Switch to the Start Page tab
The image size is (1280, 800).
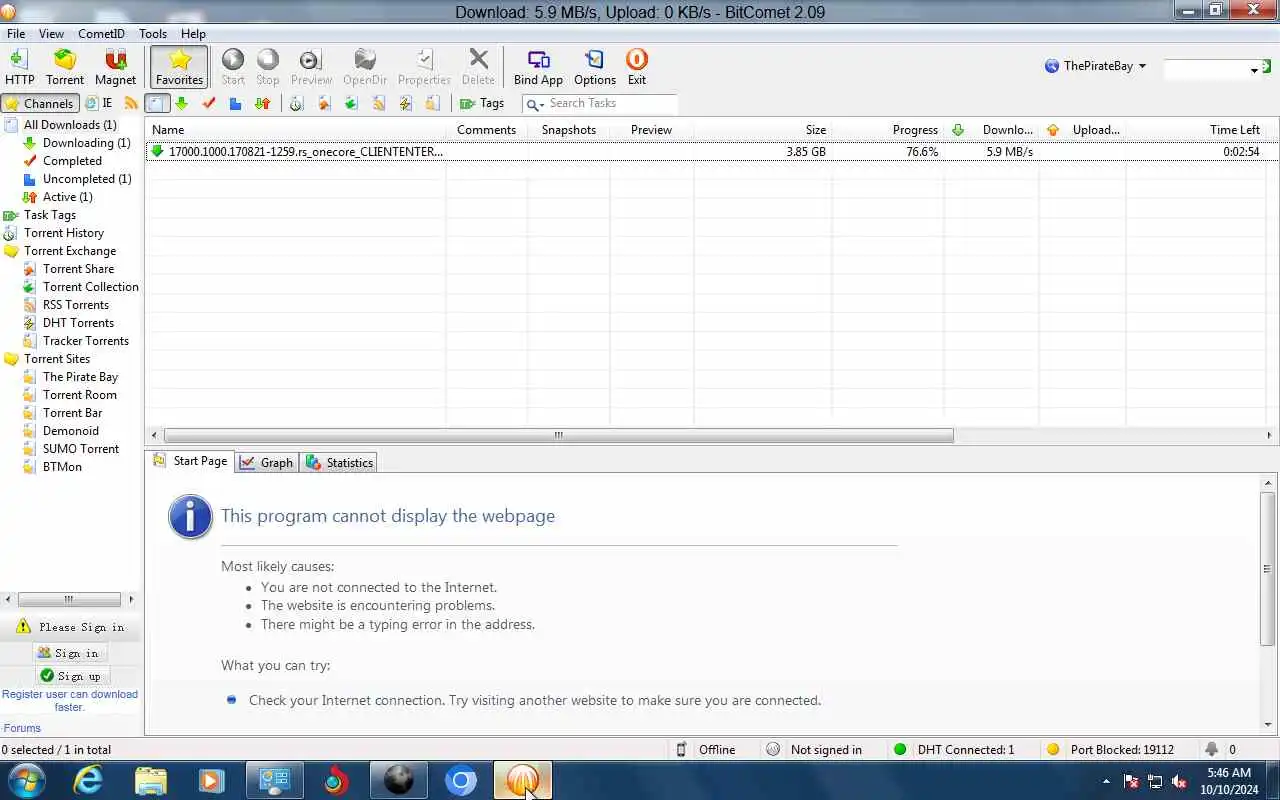[x=190, y=461]
